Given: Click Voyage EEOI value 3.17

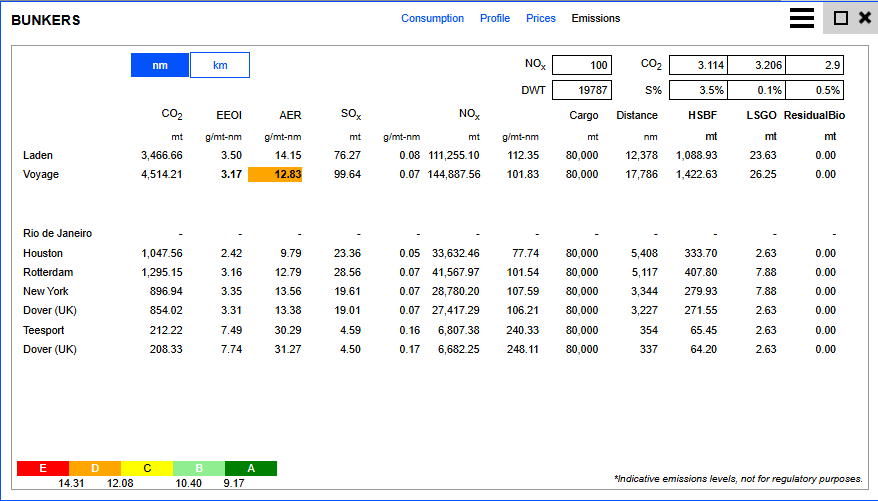Looking at the screenshot, I should coord(231,174).
